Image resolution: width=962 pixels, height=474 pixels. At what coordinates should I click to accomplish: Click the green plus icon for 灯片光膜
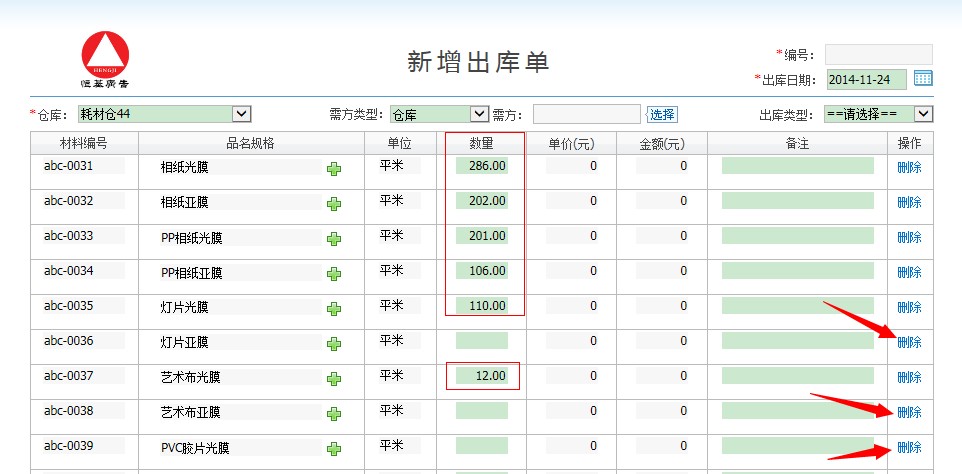coord(334,309)
